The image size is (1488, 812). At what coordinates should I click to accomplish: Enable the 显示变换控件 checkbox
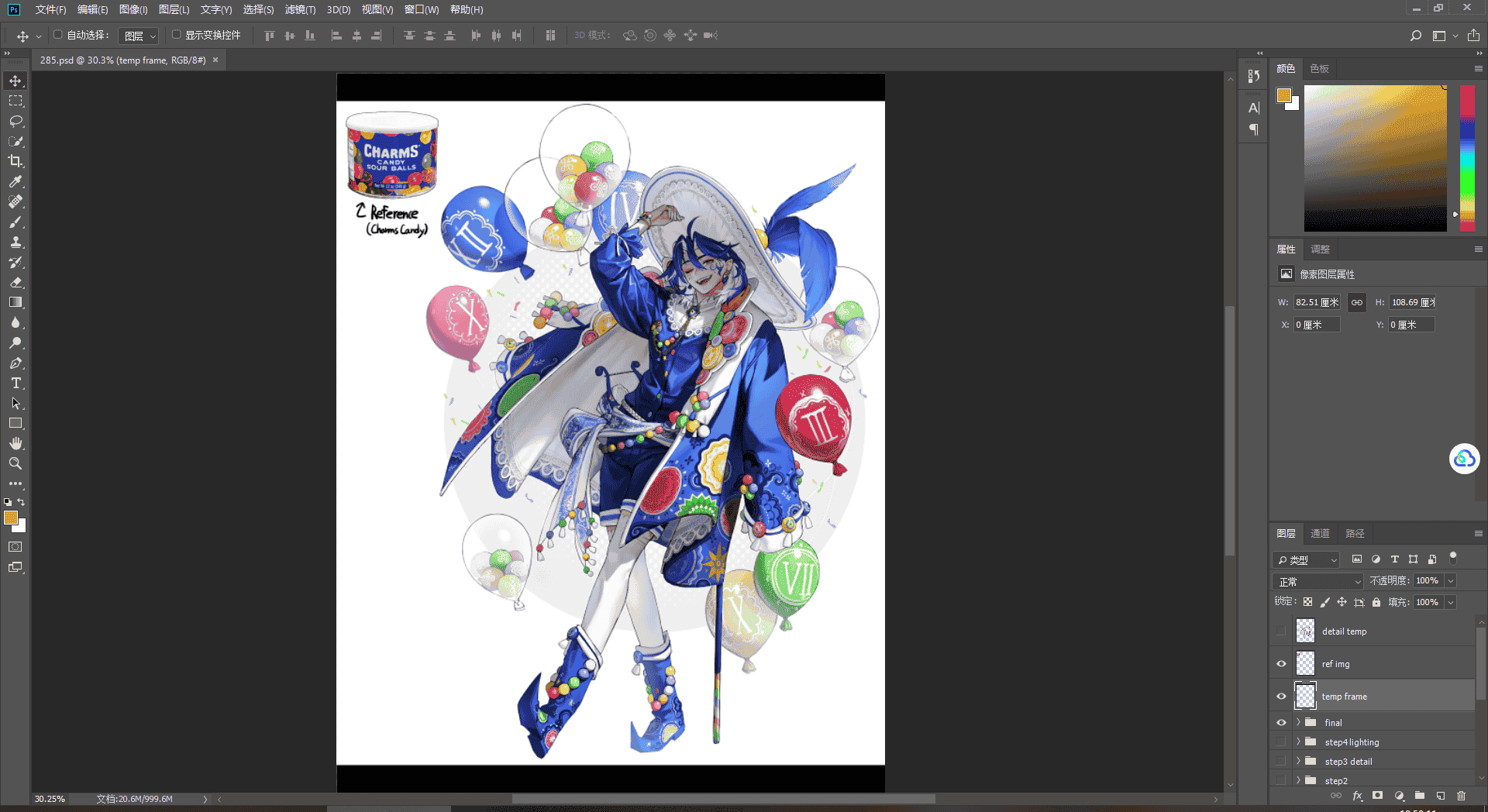pyautogui.click(x=176, y=35)
